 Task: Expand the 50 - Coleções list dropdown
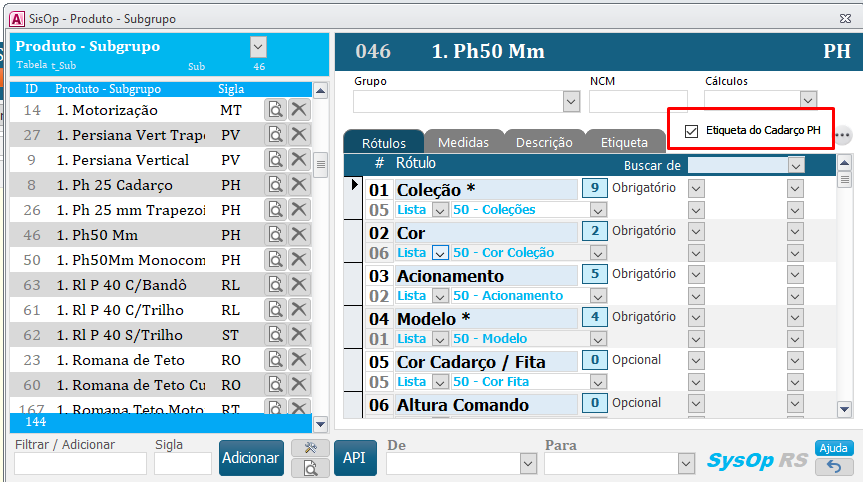pos(598,210)
